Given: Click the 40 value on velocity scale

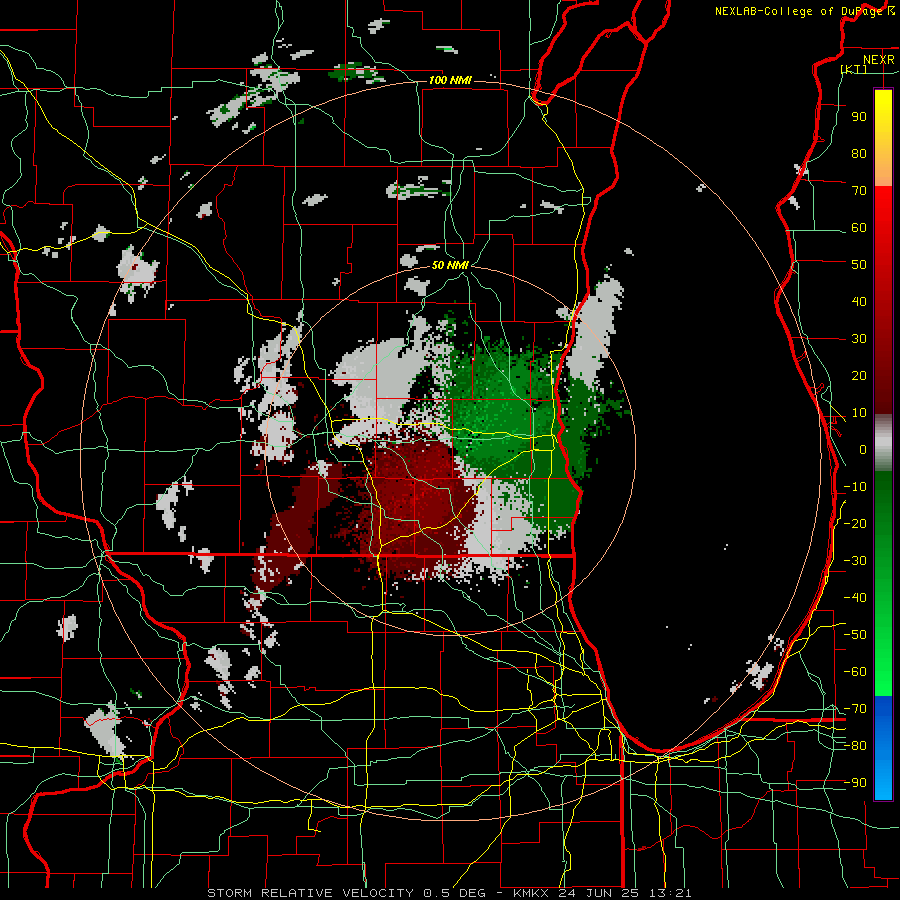Looking at the screenshot, I should (859, 301).
